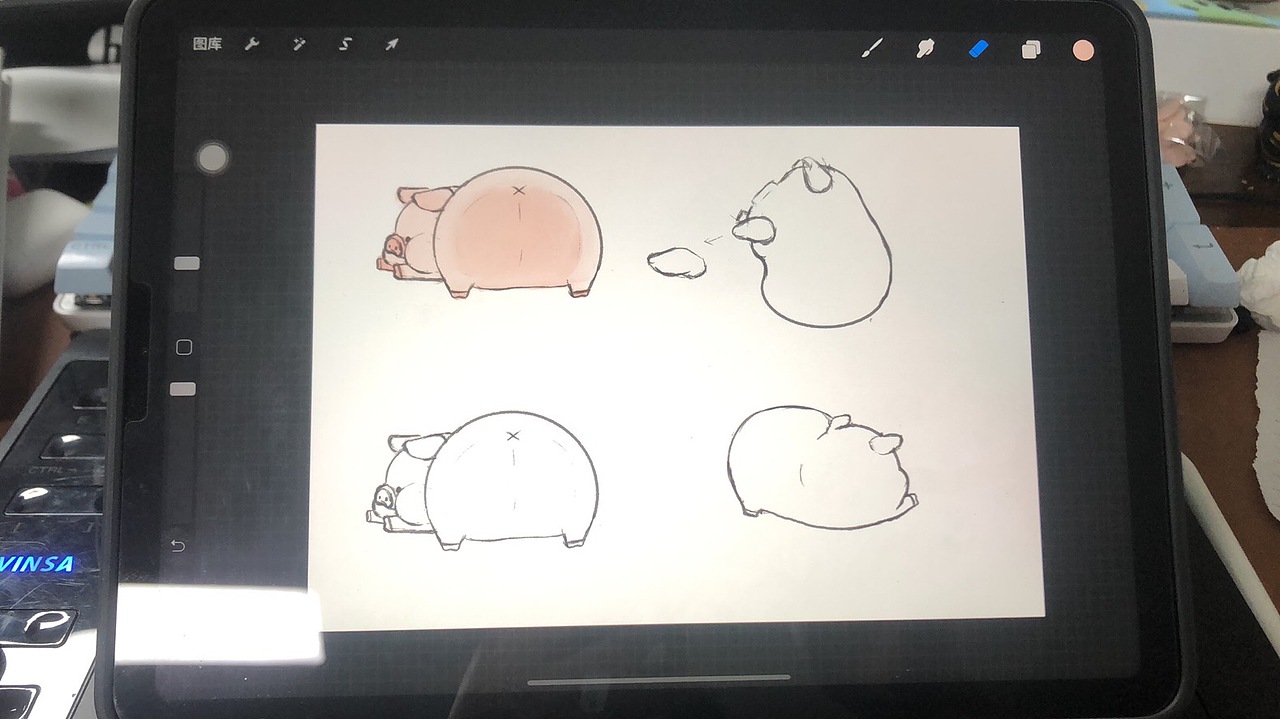
Task: Open the active peach color swatch
Action: pyautogui.click(x=1084, y=47)
